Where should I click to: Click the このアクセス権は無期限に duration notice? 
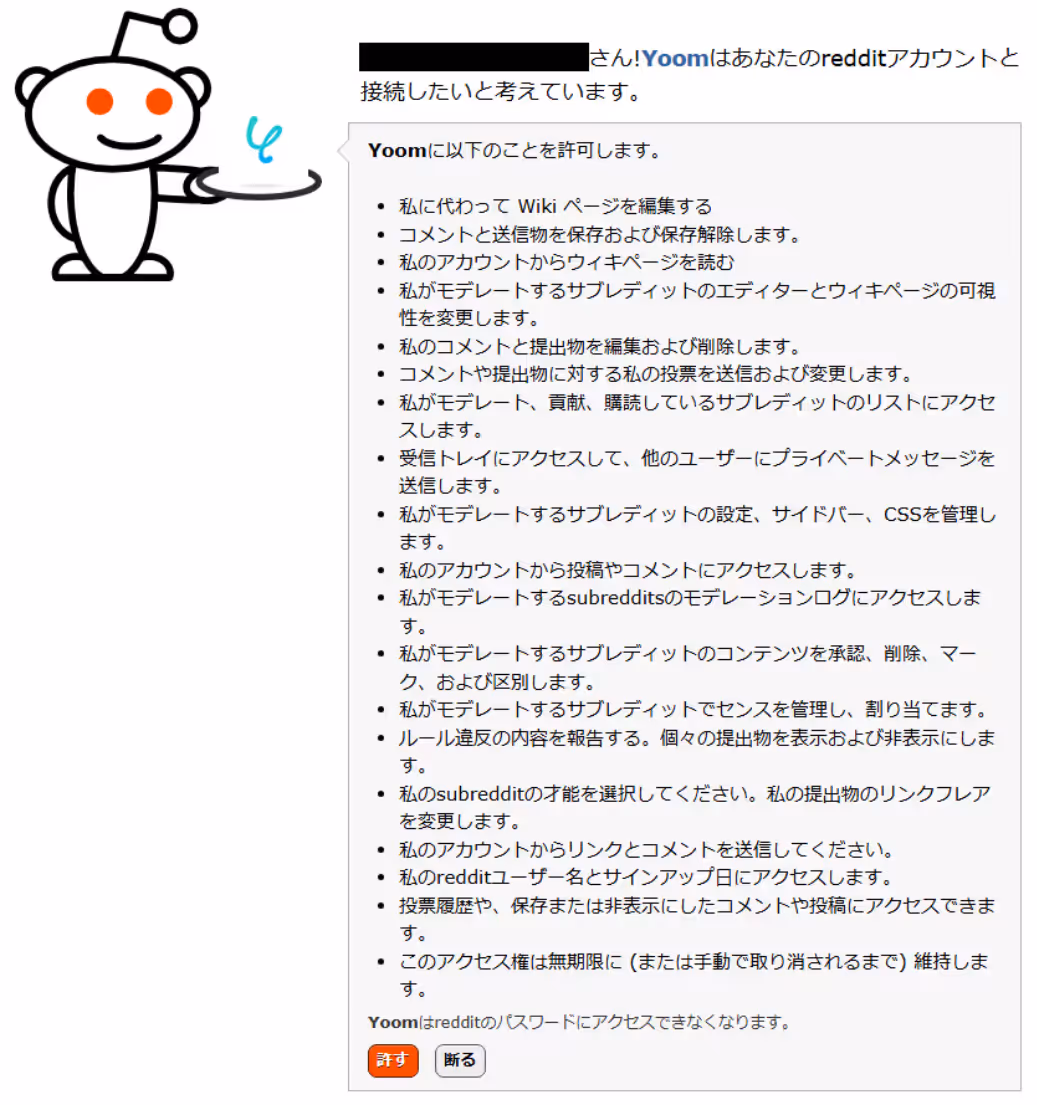[694, 975]
